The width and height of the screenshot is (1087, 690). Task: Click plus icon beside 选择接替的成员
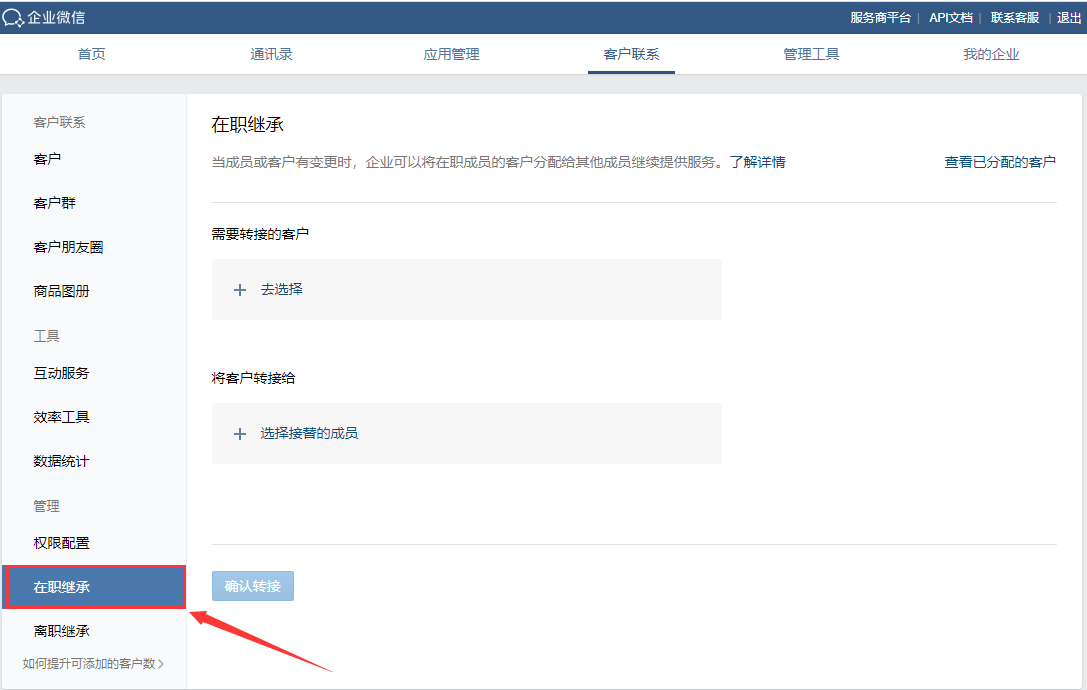tap(239, 434)
